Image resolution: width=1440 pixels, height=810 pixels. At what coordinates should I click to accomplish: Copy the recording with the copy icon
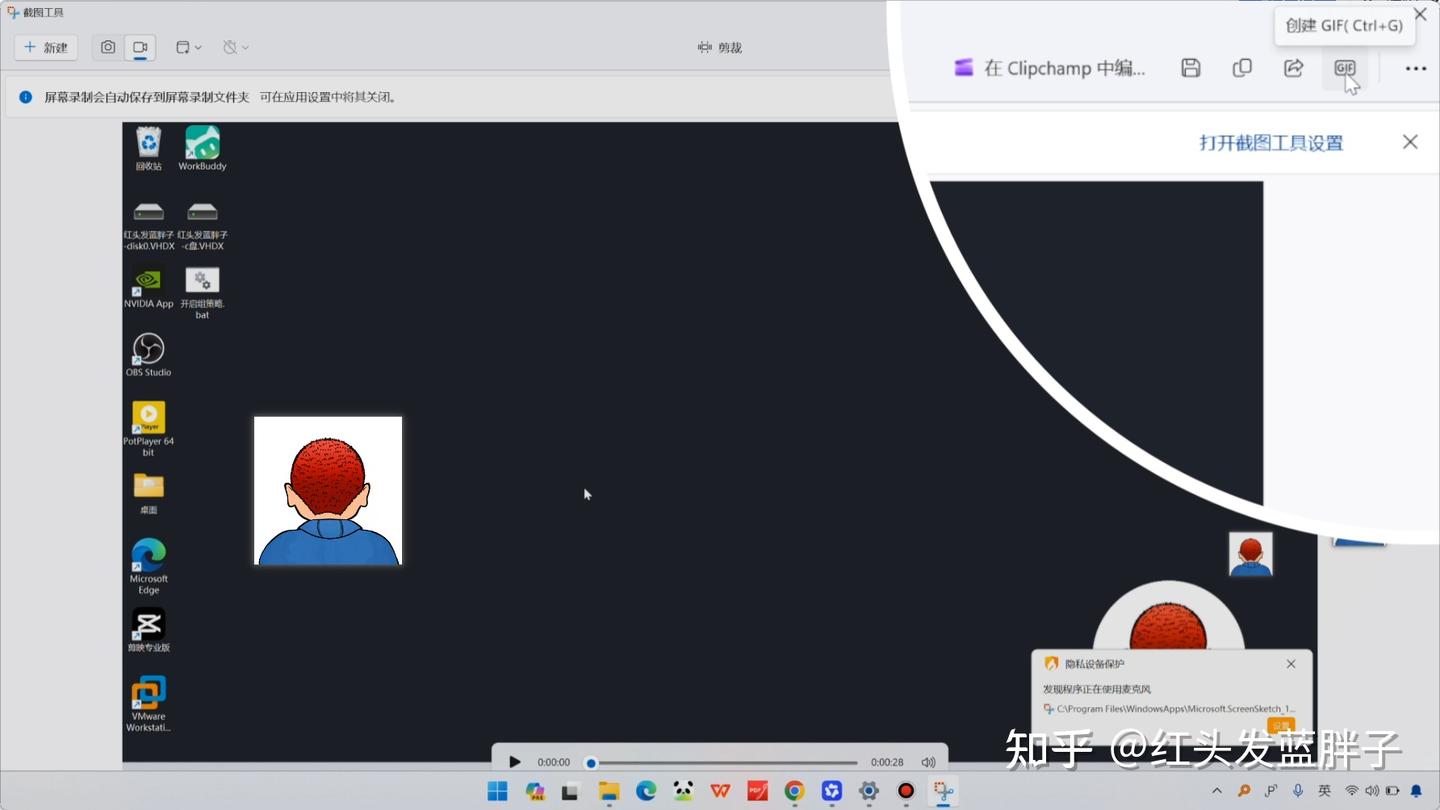1242,68
